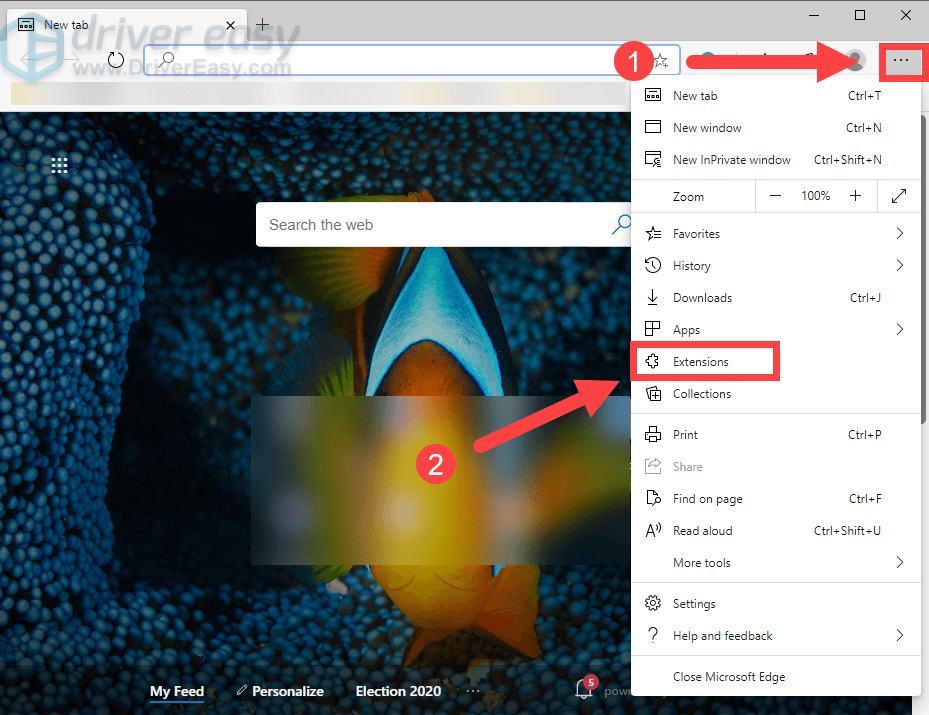The image size is (929, 715).
Task: Click the user profile avatar icon
Action: click(x=855, y=61)
